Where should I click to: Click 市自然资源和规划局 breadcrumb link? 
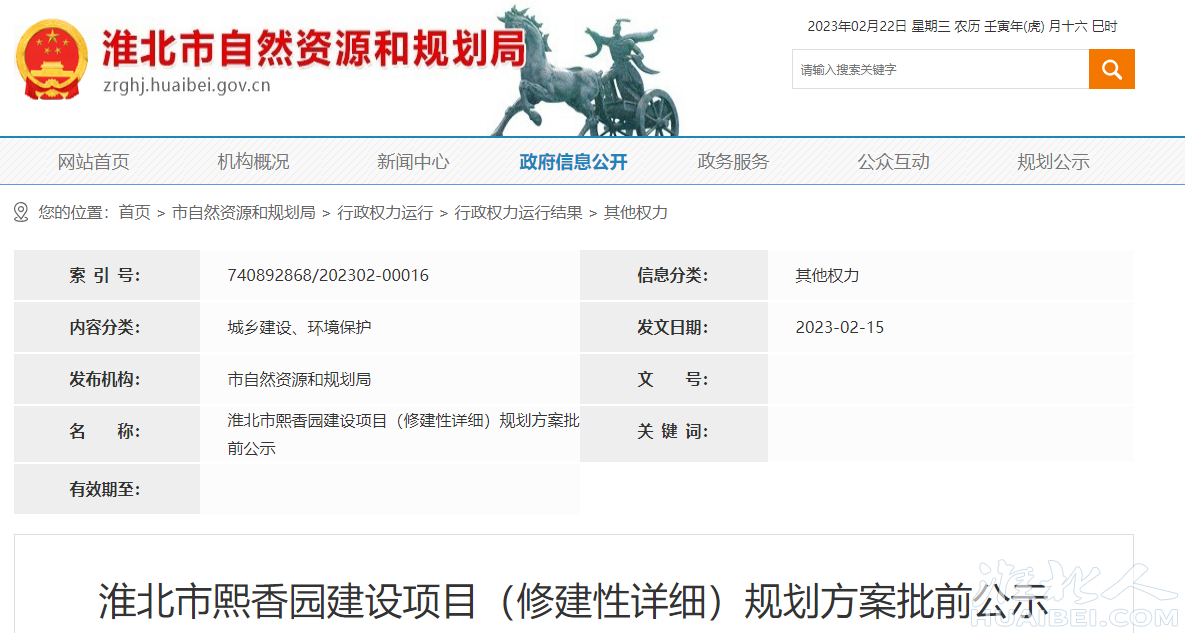coord(243,212)
